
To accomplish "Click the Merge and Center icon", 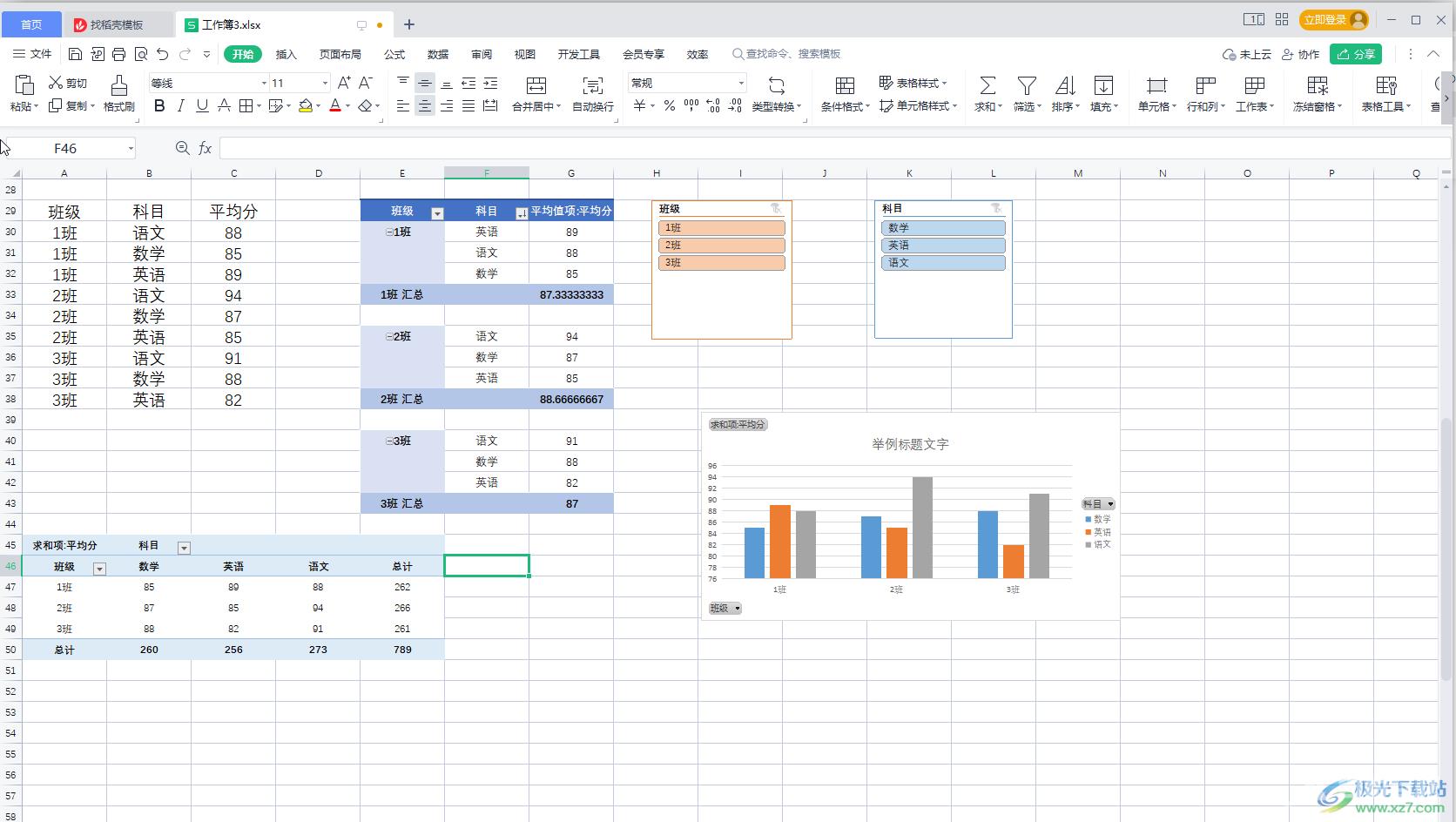I will pyautogui.click(x=536, y=85).
